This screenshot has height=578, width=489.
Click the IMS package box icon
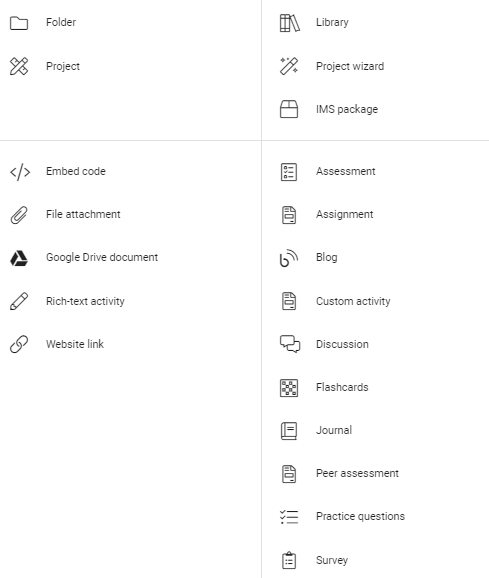pos(289,109)
